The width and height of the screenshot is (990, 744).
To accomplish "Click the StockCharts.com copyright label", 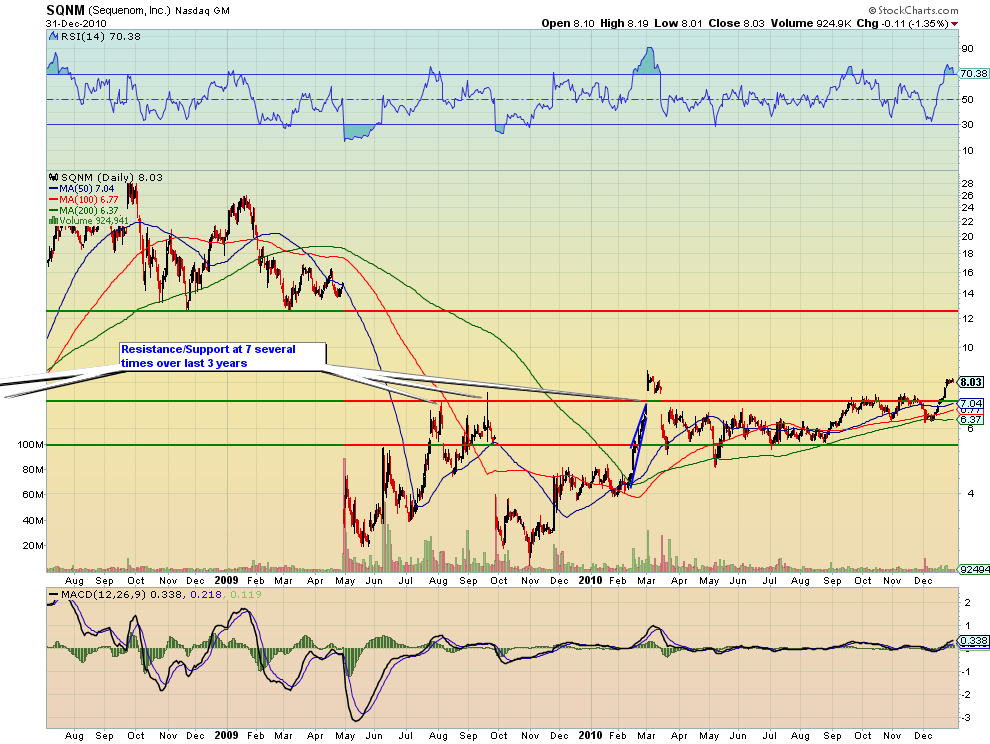I will pos(913,10).
